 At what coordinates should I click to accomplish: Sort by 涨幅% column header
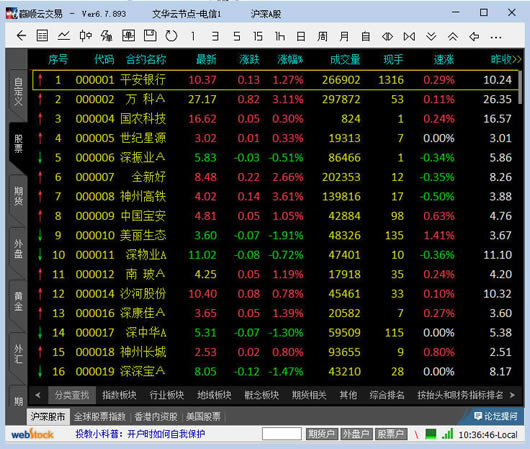[290, 60]
